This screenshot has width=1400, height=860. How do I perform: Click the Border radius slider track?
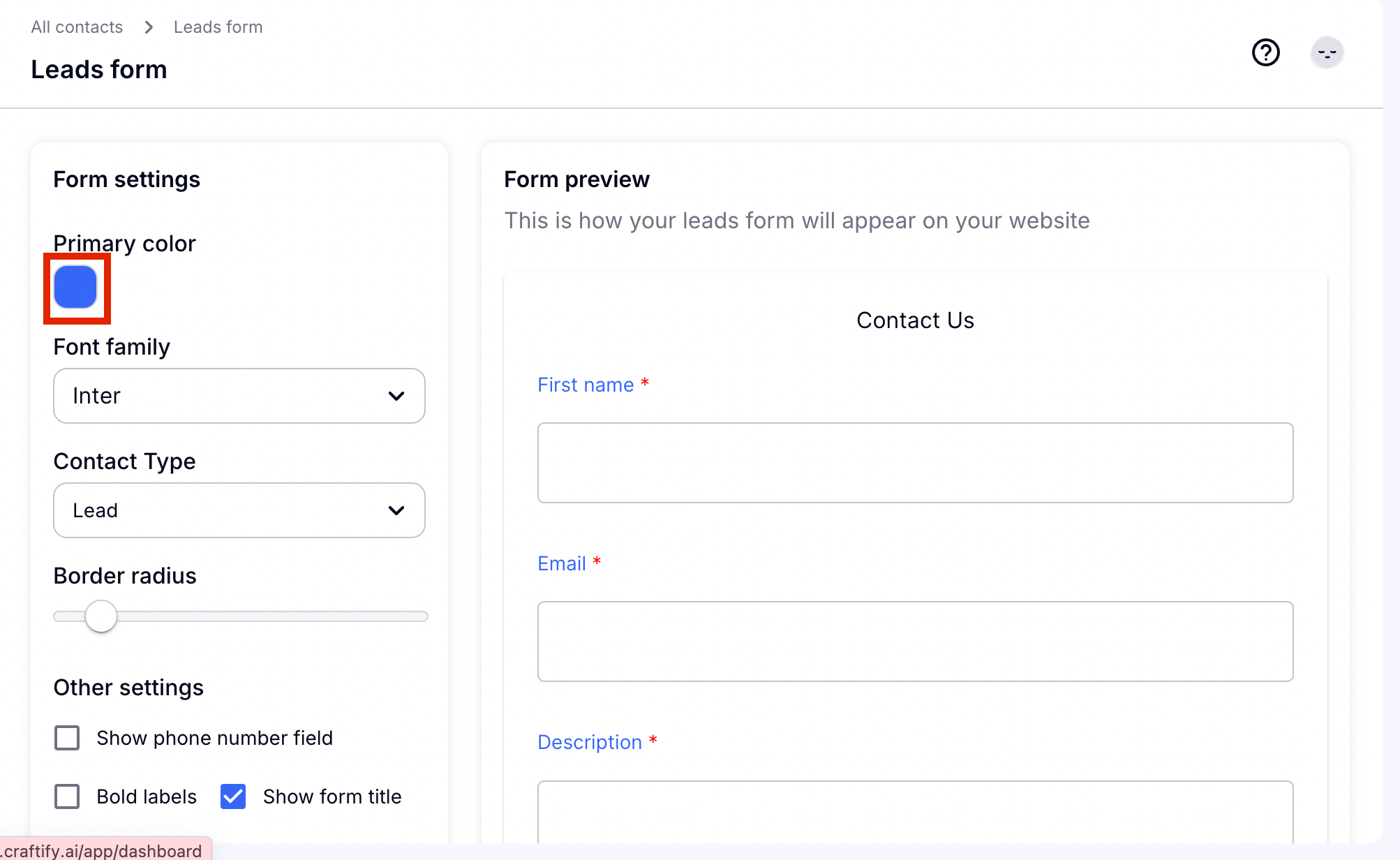[279, 616]
